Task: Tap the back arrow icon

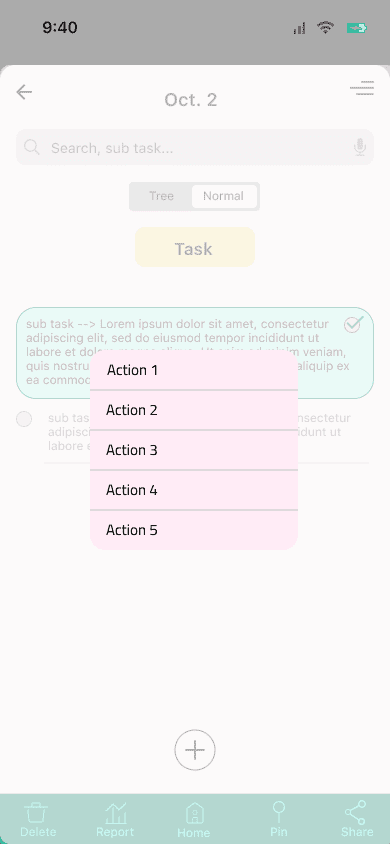Action: [x=24, y=92]
